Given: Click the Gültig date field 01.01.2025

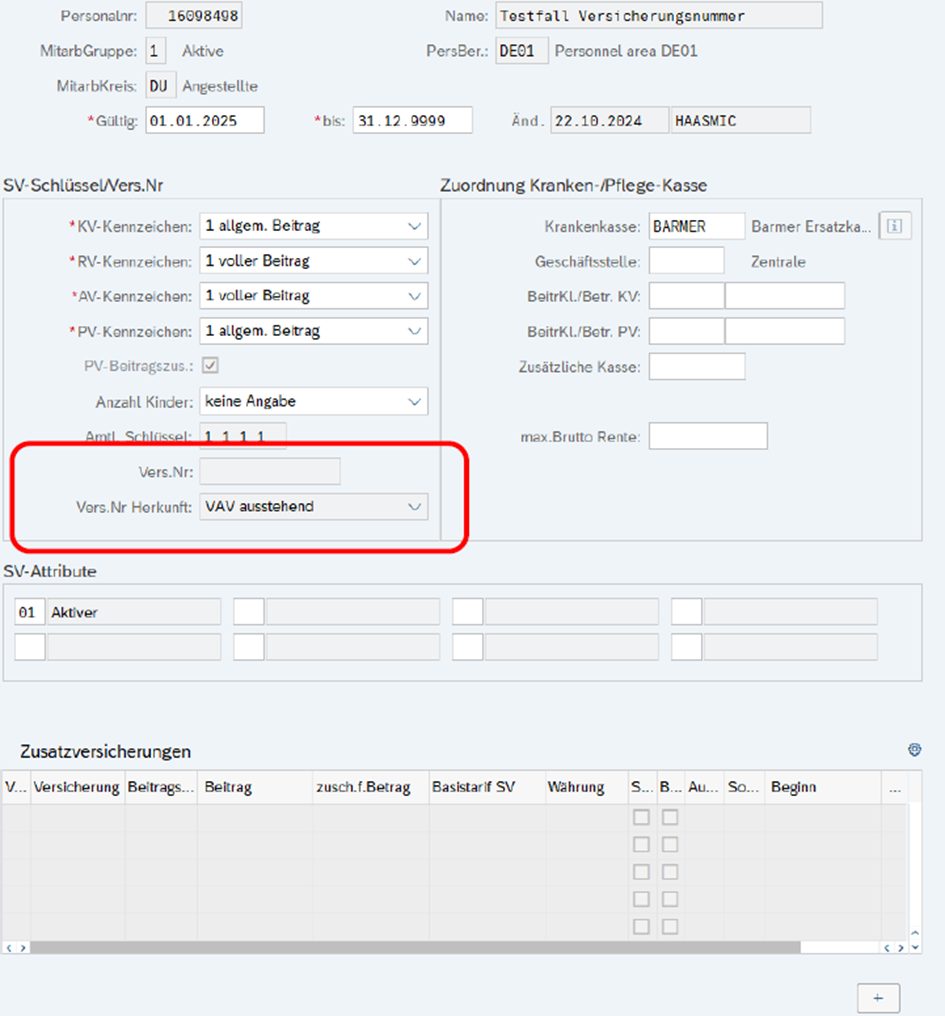Looking at the screenshot, I should (204, 121).
